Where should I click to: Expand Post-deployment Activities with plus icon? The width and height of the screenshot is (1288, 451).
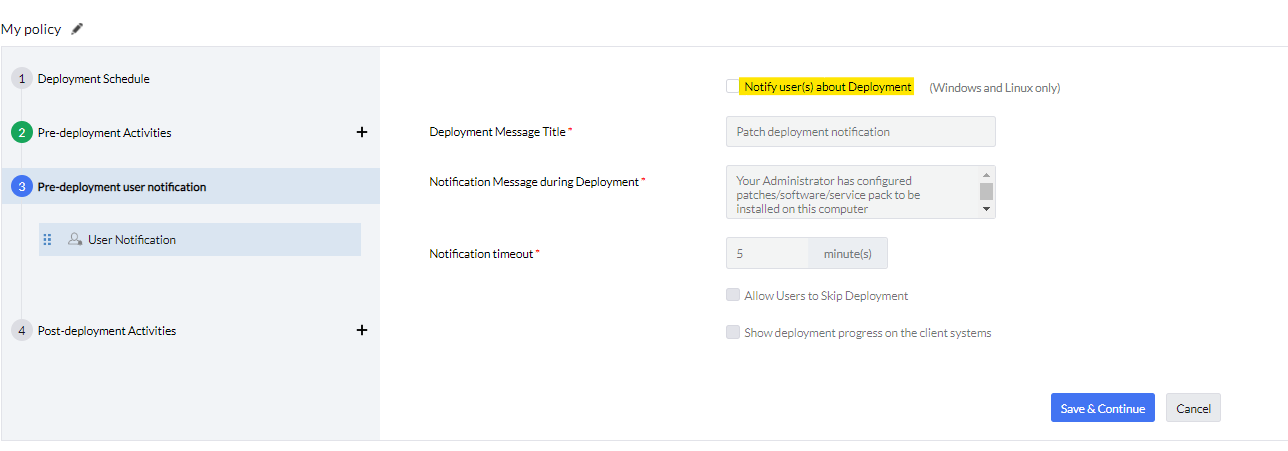pyautogui.click(x=362, y=330)
